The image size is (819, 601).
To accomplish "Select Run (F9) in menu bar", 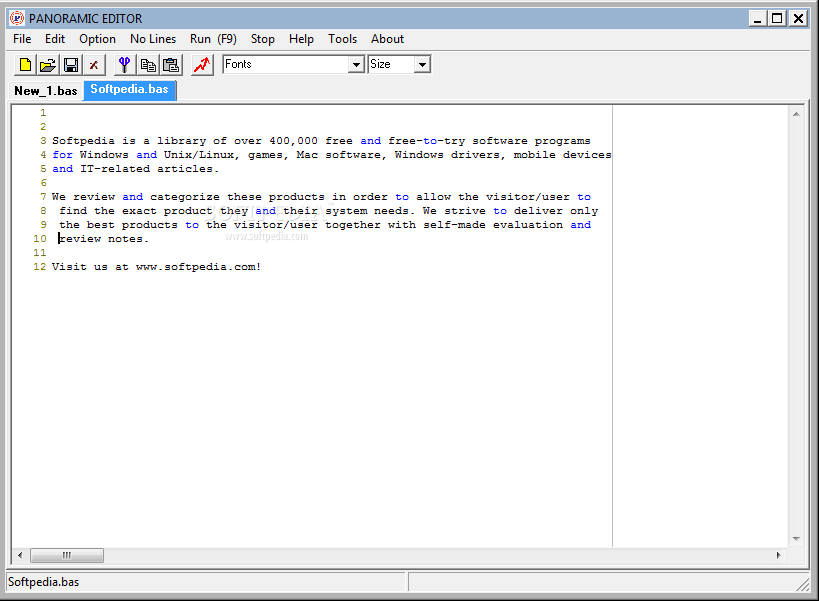I will (x=213, y=39).
